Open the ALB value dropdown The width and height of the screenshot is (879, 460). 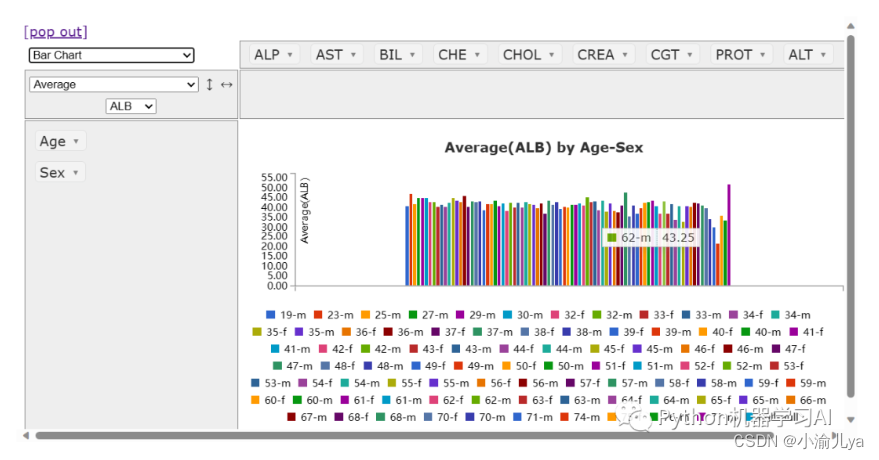tap(131, 106)
